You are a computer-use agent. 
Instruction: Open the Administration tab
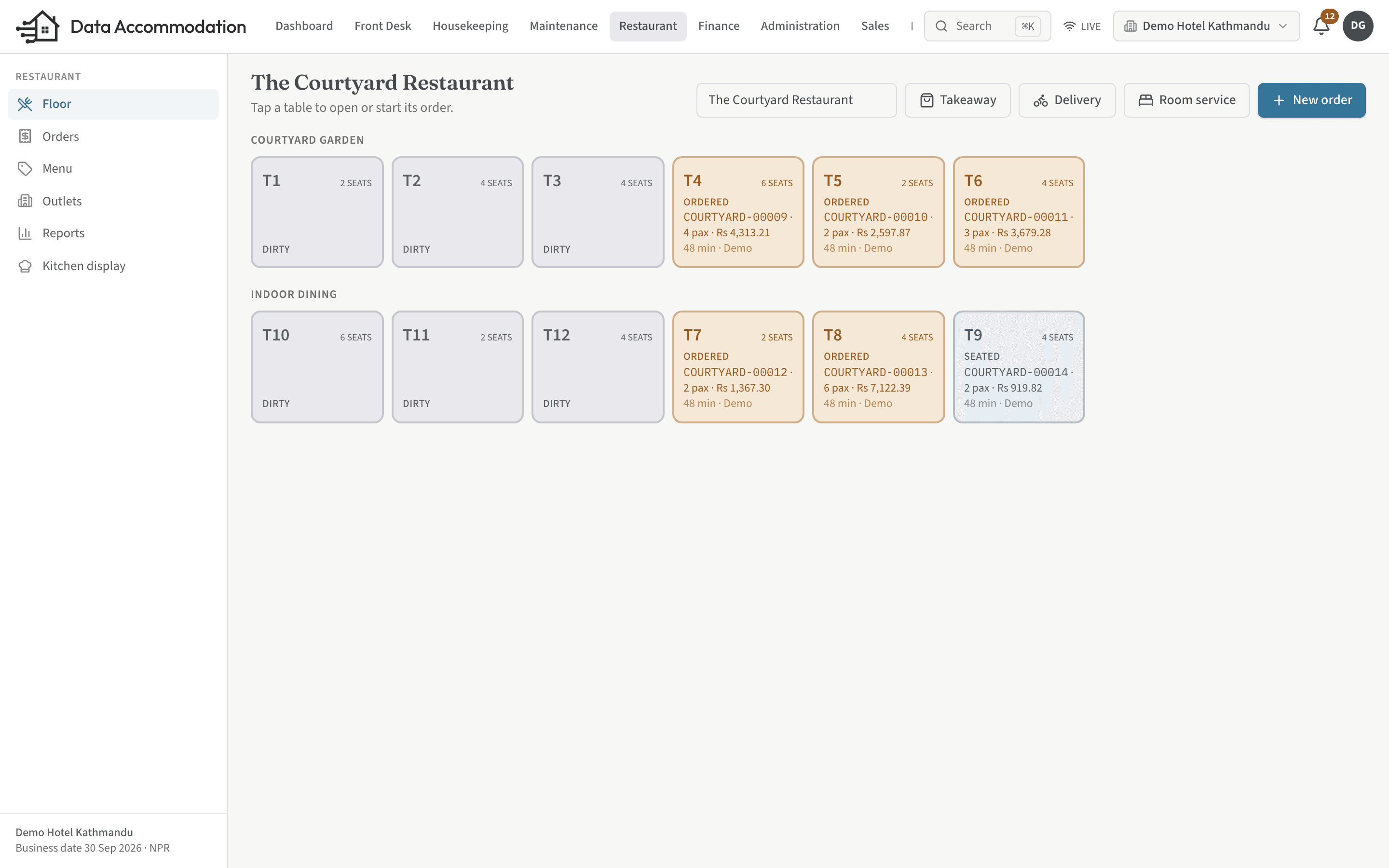pyautogui.click(x=800, y=26)
